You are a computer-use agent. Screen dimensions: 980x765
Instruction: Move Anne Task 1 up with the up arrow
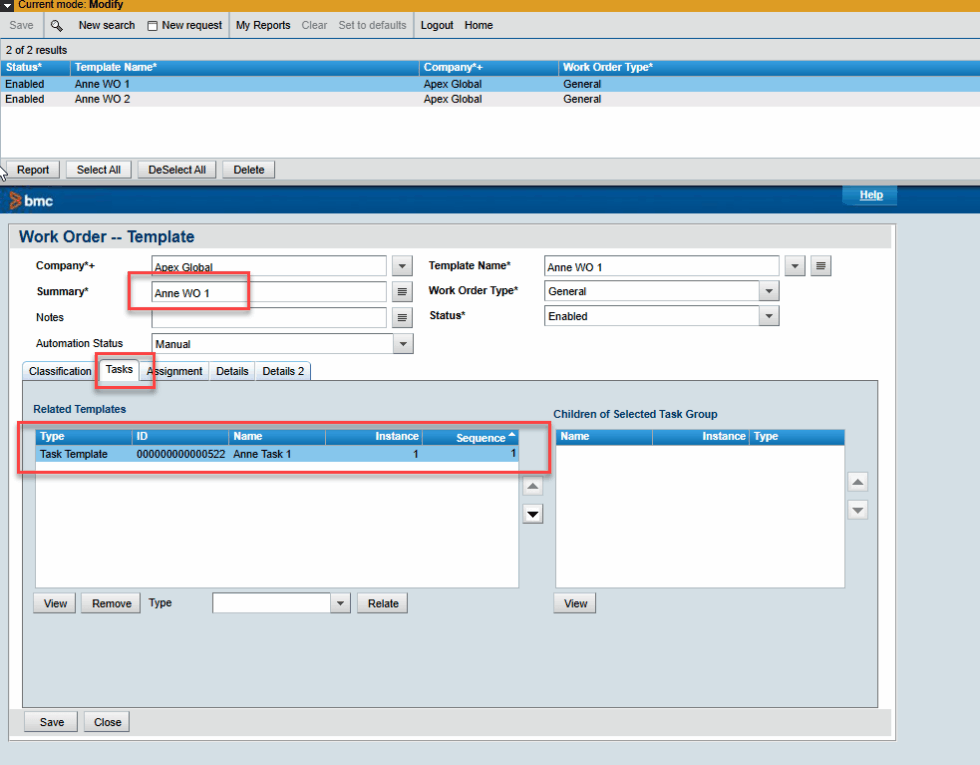click(532, 486)
